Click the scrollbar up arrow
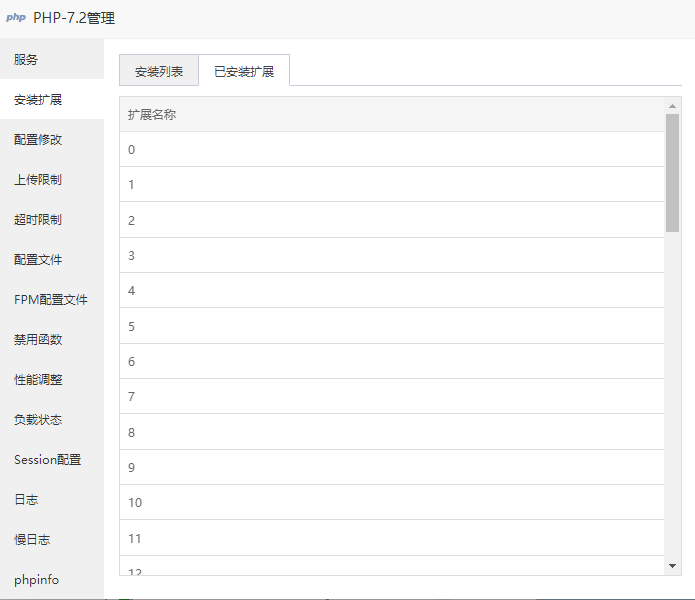695x600 pixels. 672,106
